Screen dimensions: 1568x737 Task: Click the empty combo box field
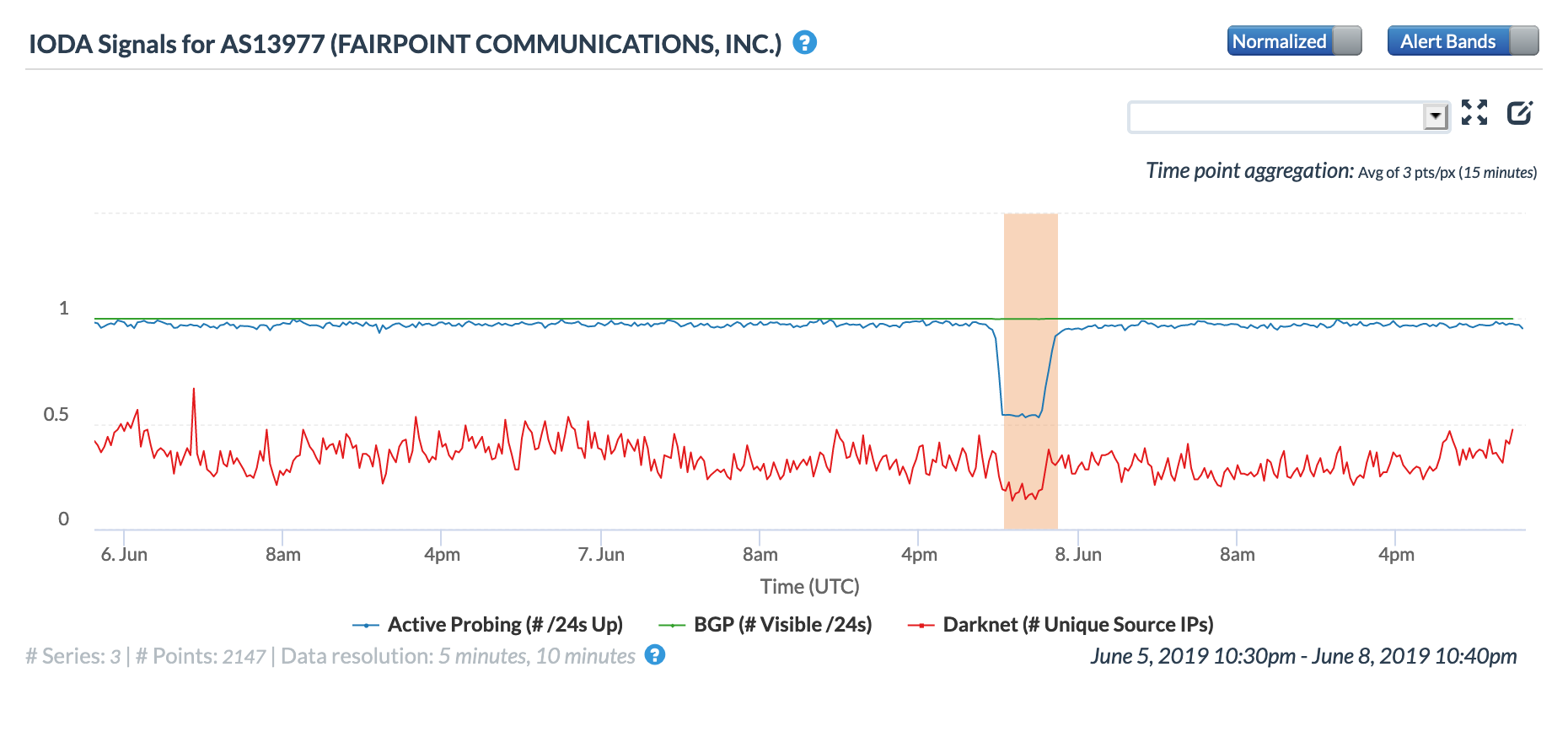(1275, 117)
